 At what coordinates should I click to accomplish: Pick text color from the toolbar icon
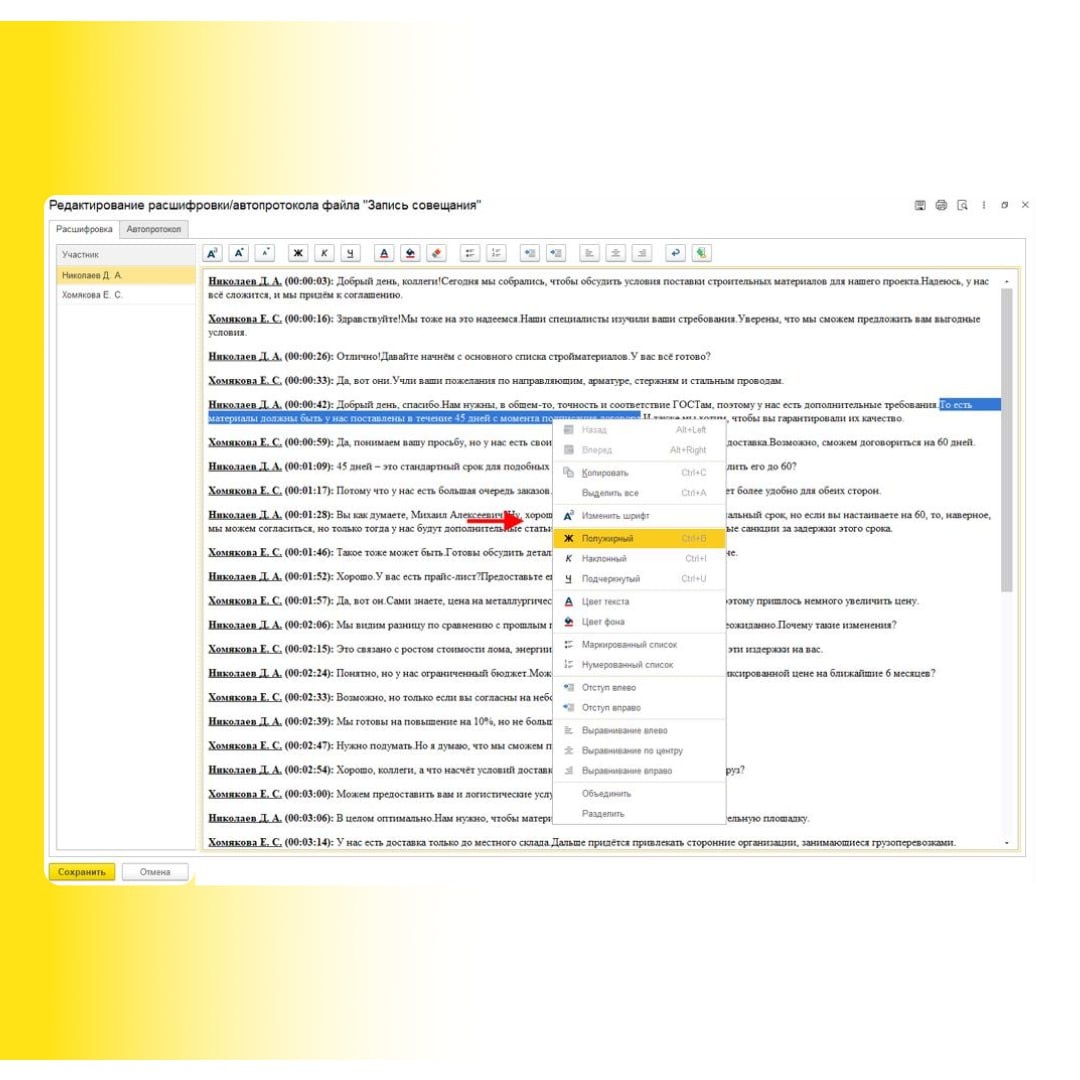point(384,253)
